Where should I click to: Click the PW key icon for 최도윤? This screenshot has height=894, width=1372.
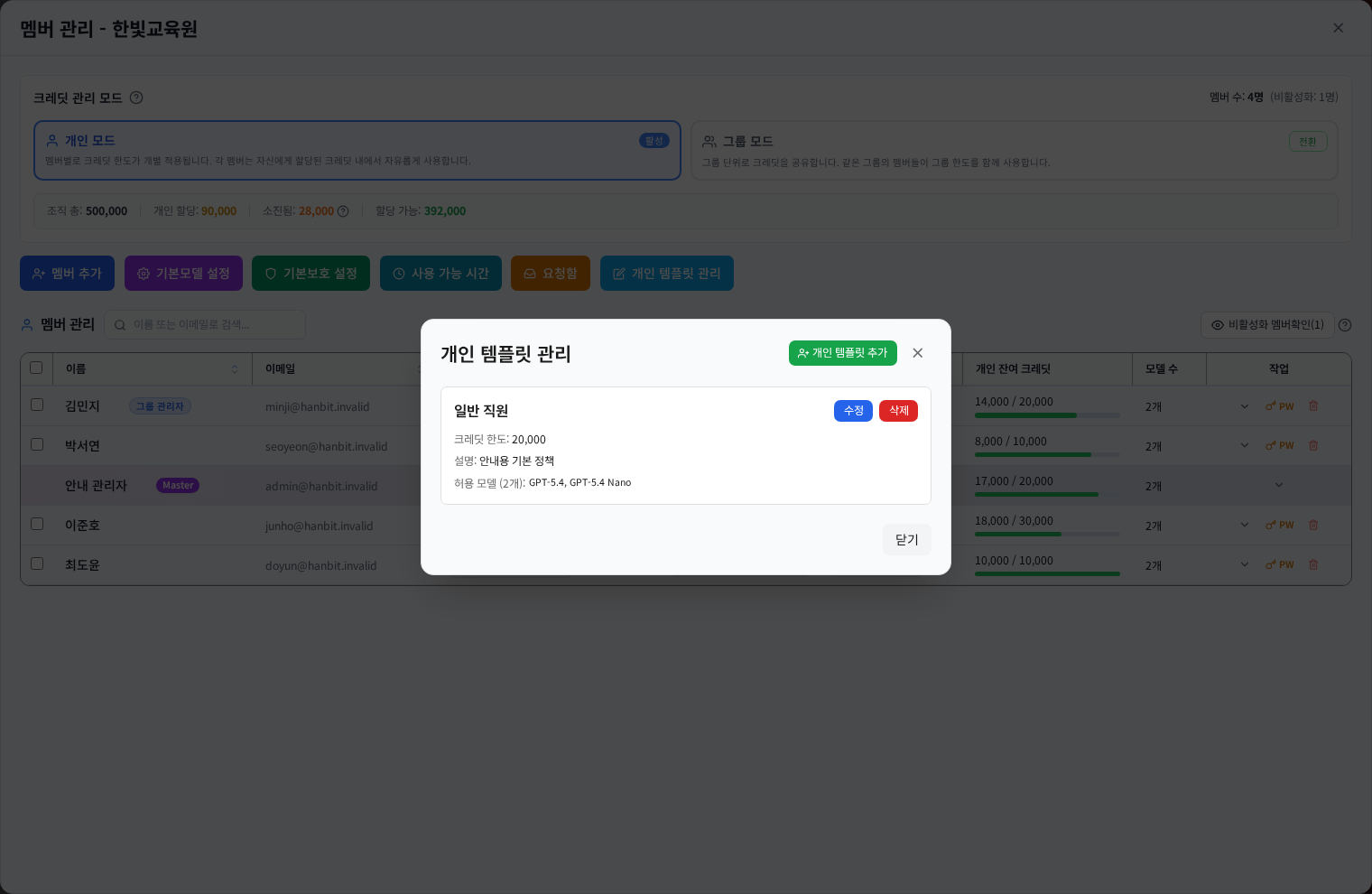coord(1280,565)
